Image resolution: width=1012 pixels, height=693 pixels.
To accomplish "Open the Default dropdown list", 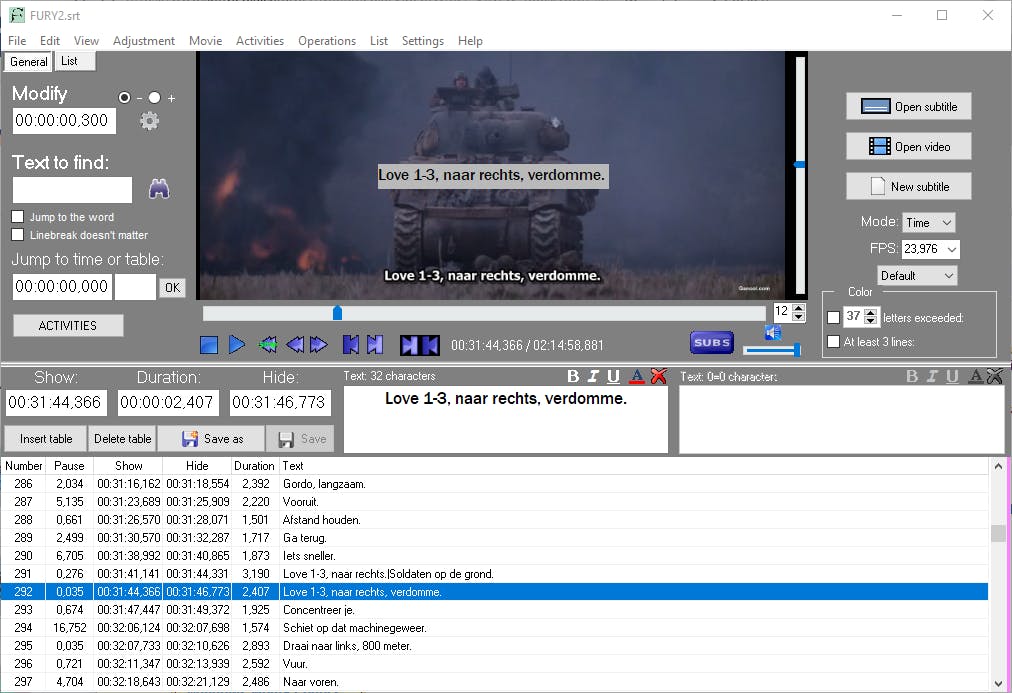I will point(917,275).
